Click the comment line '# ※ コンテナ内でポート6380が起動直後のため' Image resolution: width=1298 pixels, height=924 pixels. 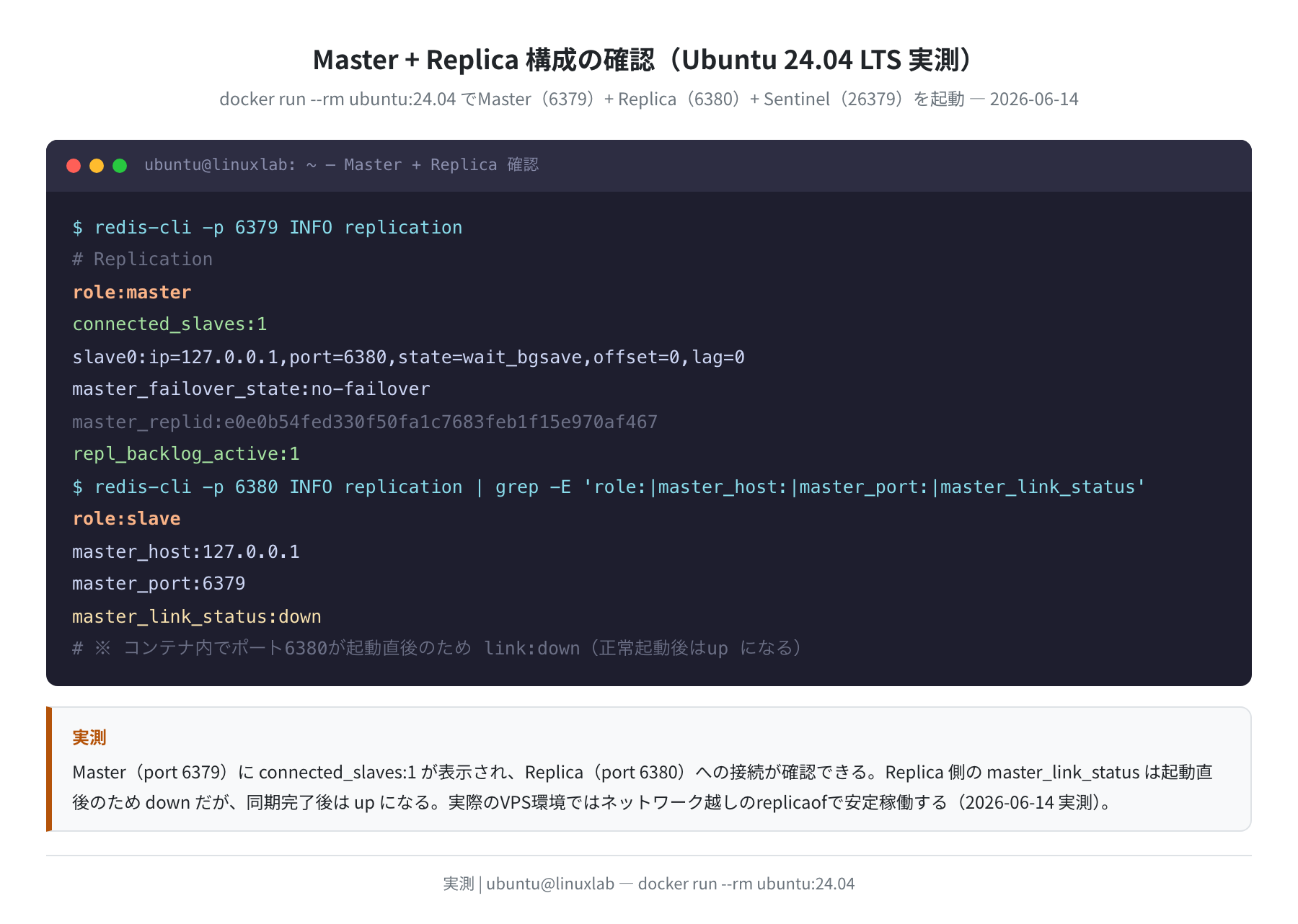tap(438, 649)
